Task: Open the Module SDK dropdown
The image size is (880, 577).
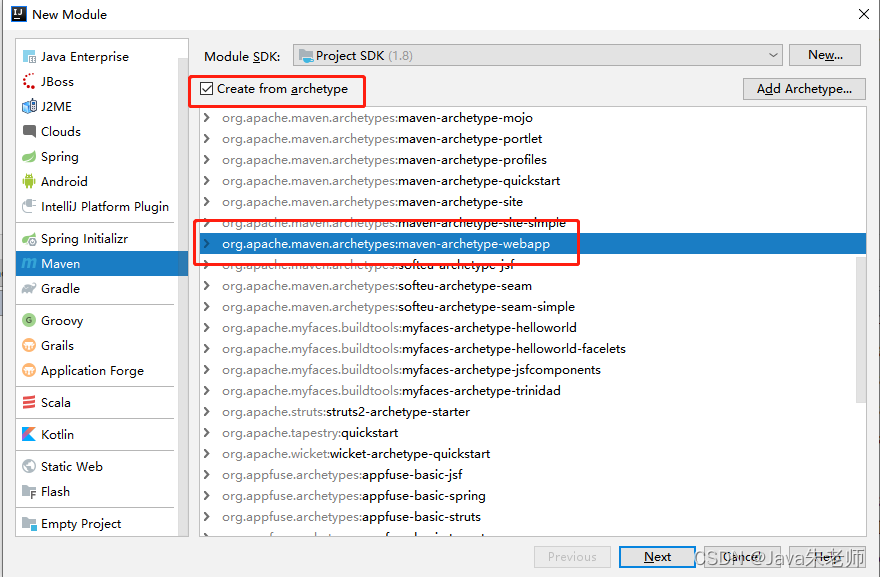Action: coord(538,56)
